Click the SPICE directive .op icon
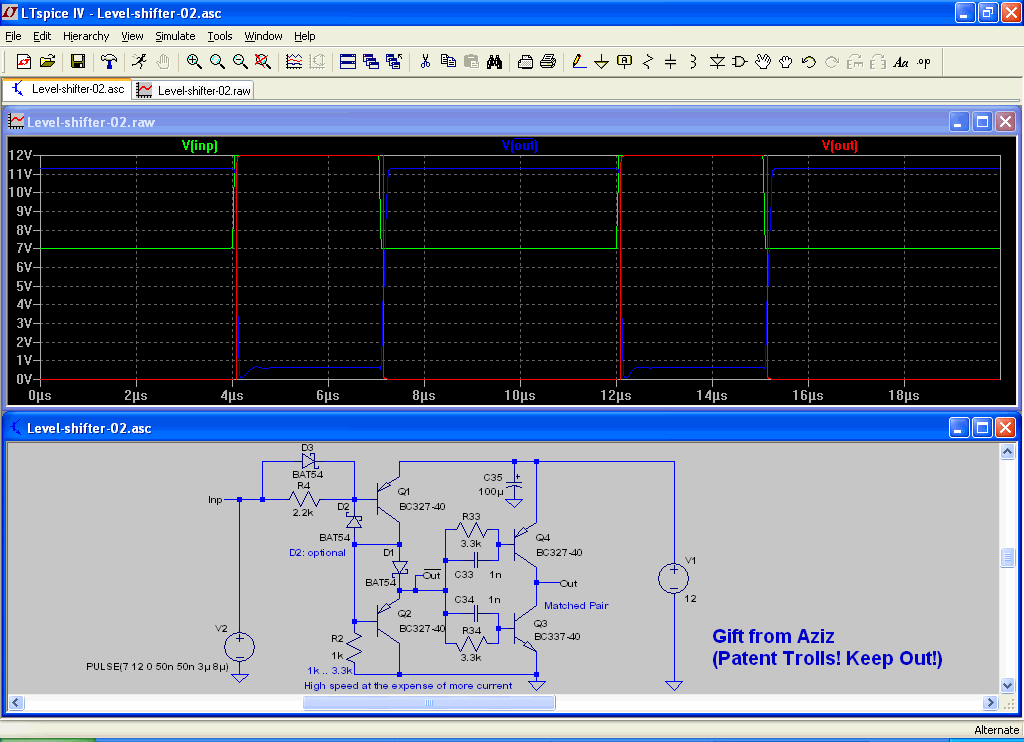1024x742 pixels. 923,62
